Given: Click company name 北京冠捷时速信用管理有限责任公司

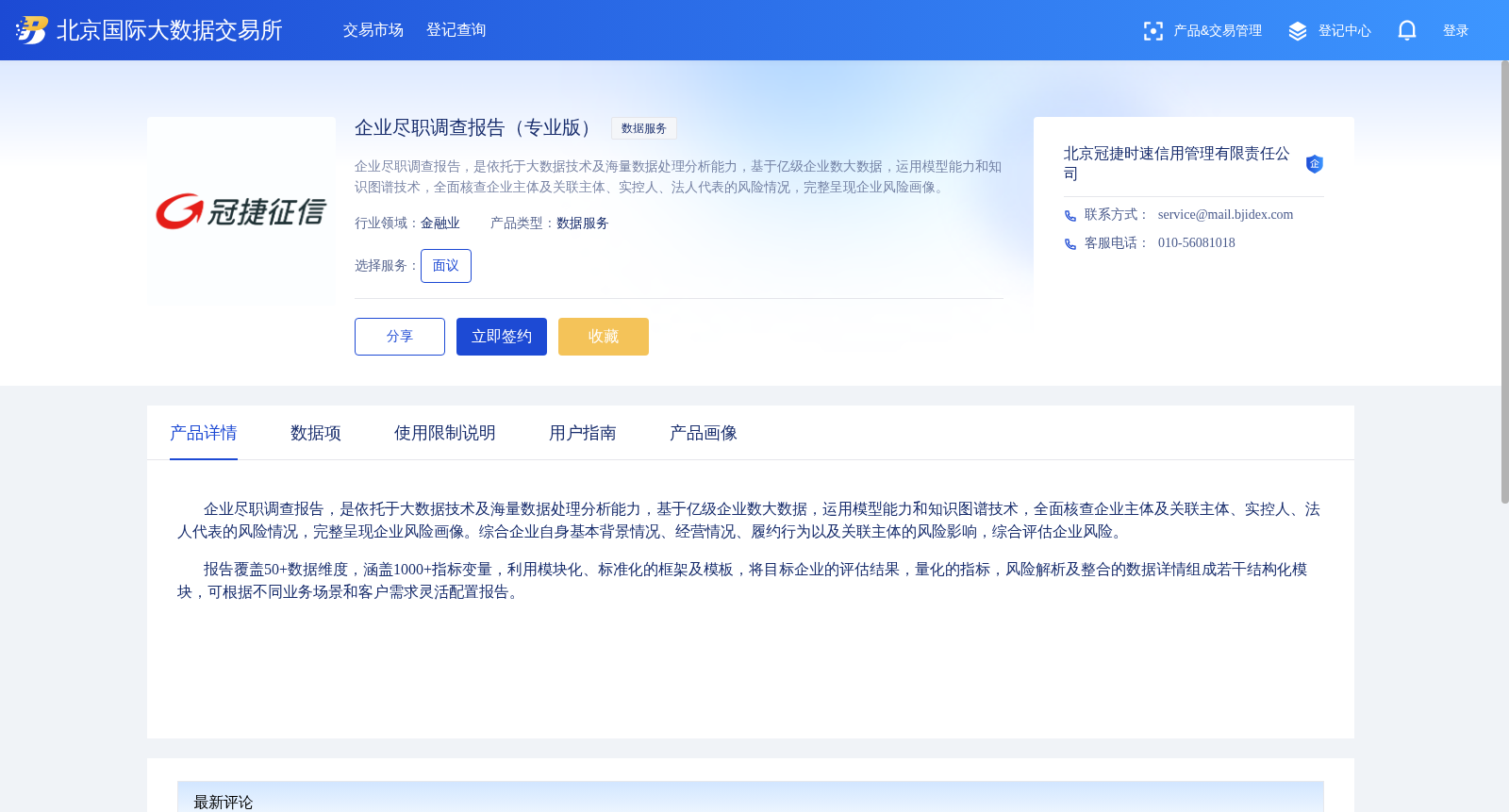Looking at the screenshot, I should click(1177, 163).
